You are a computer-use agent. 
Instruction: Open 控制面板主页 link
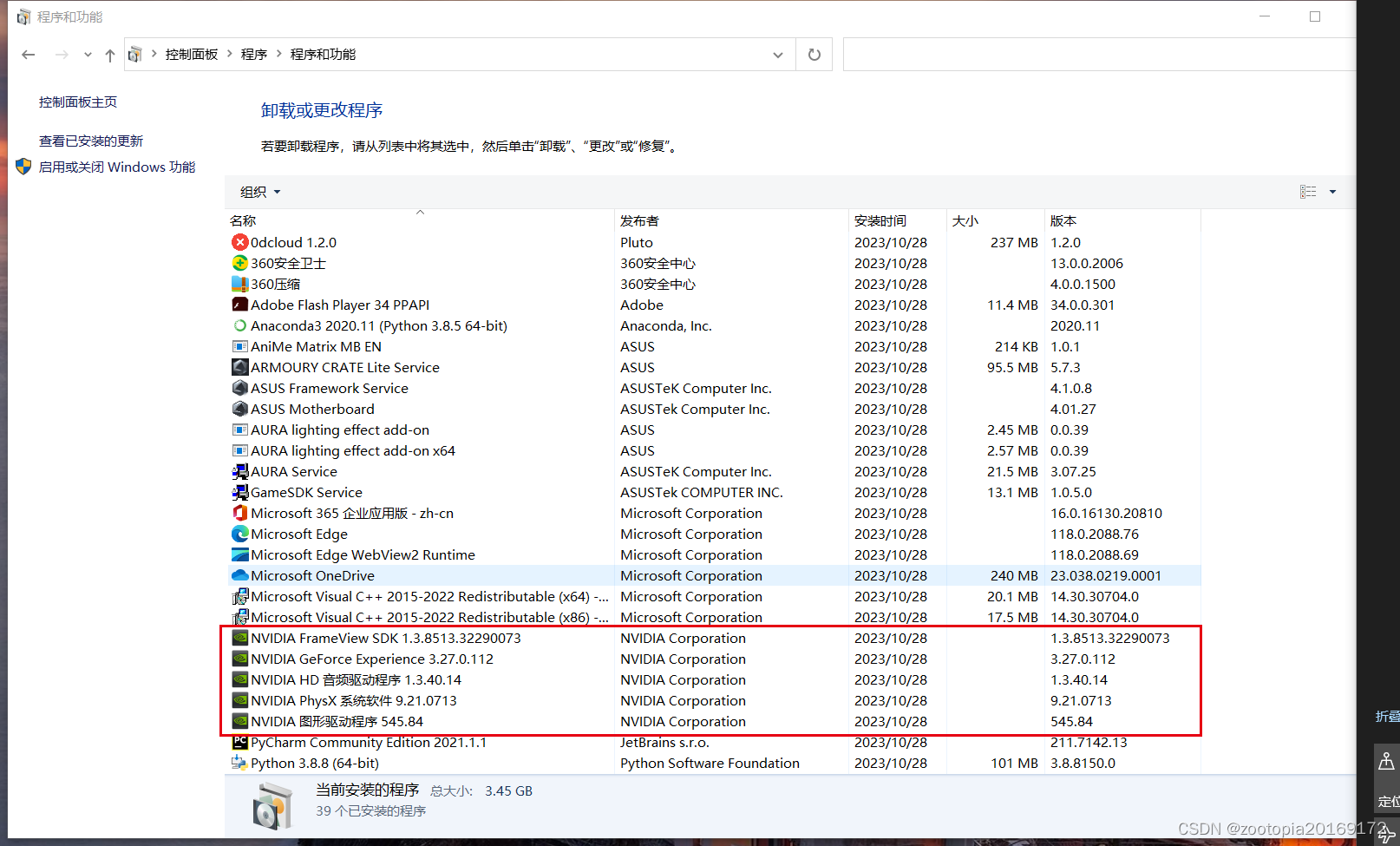point(78,102)
